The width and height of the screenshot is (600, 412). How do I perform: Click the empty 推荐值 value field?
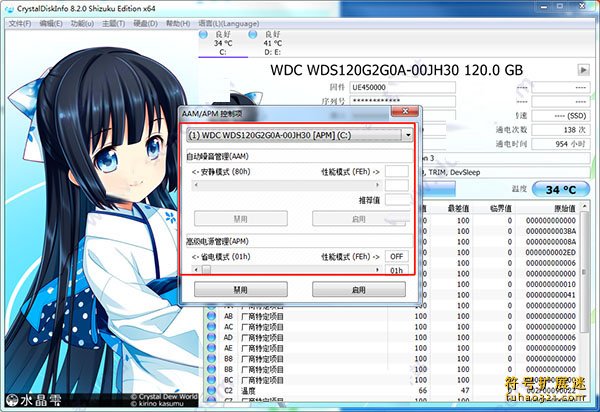click(x=396, y=200)
